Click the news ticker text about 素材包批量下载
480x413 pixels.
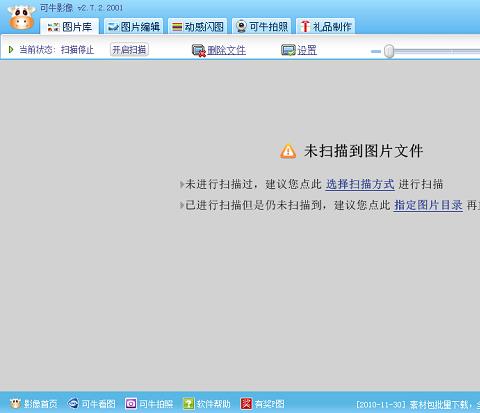(x=418, y=404)
